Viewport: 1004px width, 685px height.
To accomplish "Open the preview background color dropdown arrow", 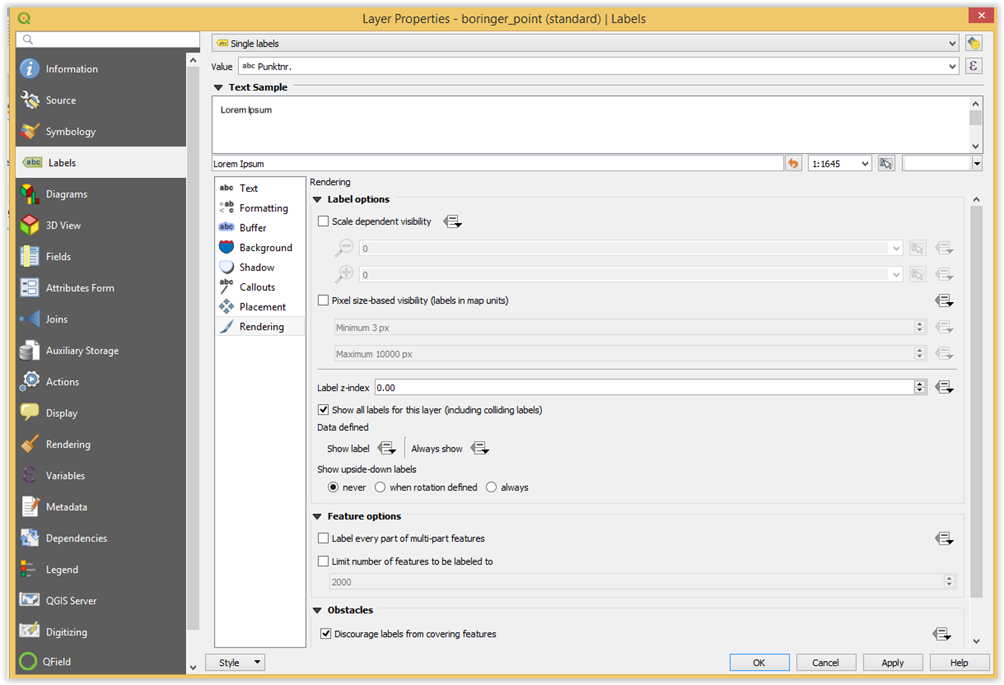I will (x=976, y=163).
